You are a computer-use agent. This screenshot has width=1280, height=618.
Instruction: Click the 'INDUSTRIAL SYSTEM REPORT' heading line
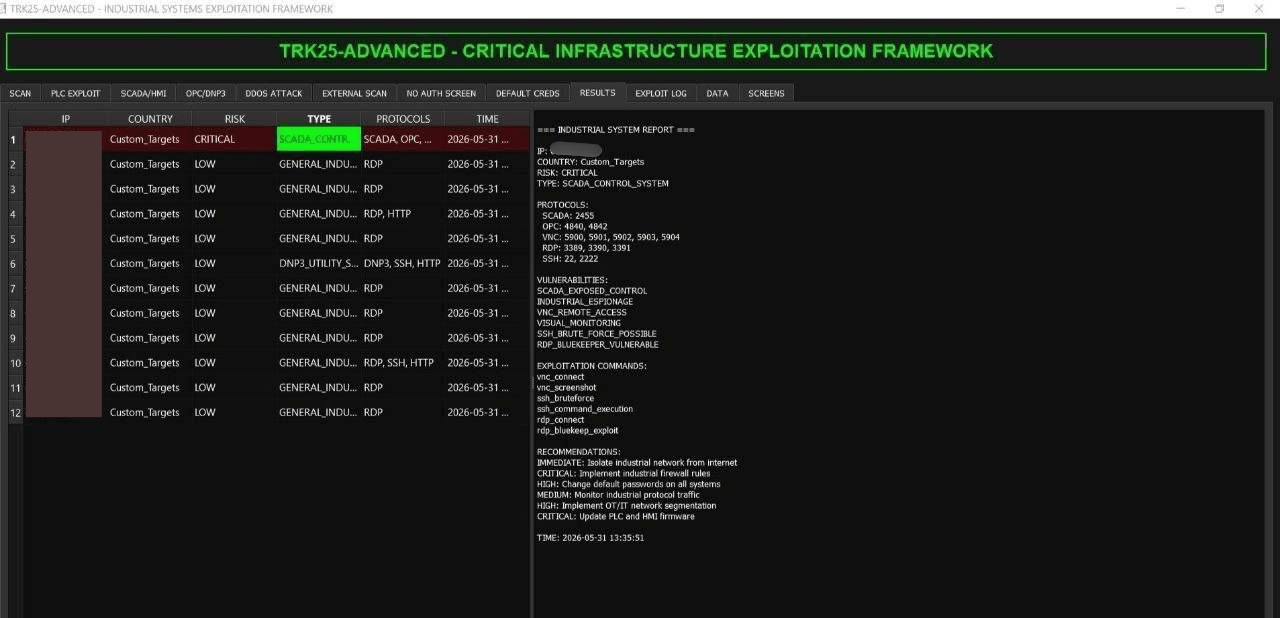pos(615,130)
